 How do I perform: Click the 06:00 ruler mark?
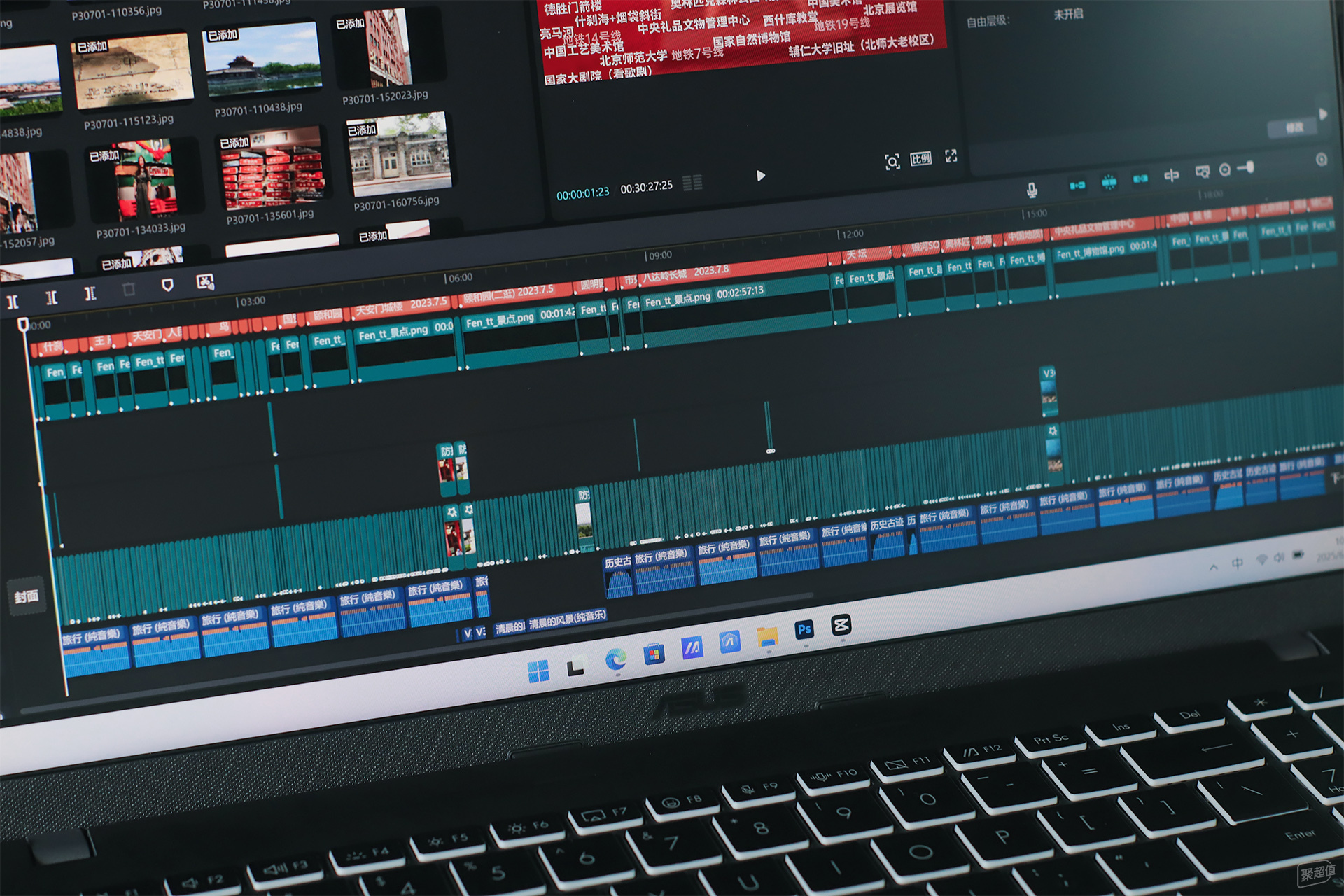[459, 278]
